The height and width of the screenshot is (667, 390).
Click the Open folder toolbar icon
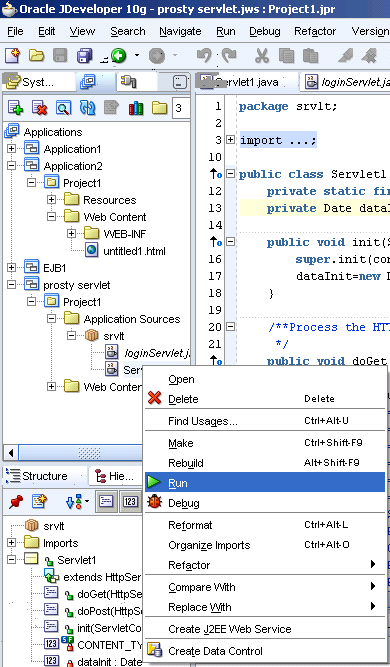pos(37,56)
